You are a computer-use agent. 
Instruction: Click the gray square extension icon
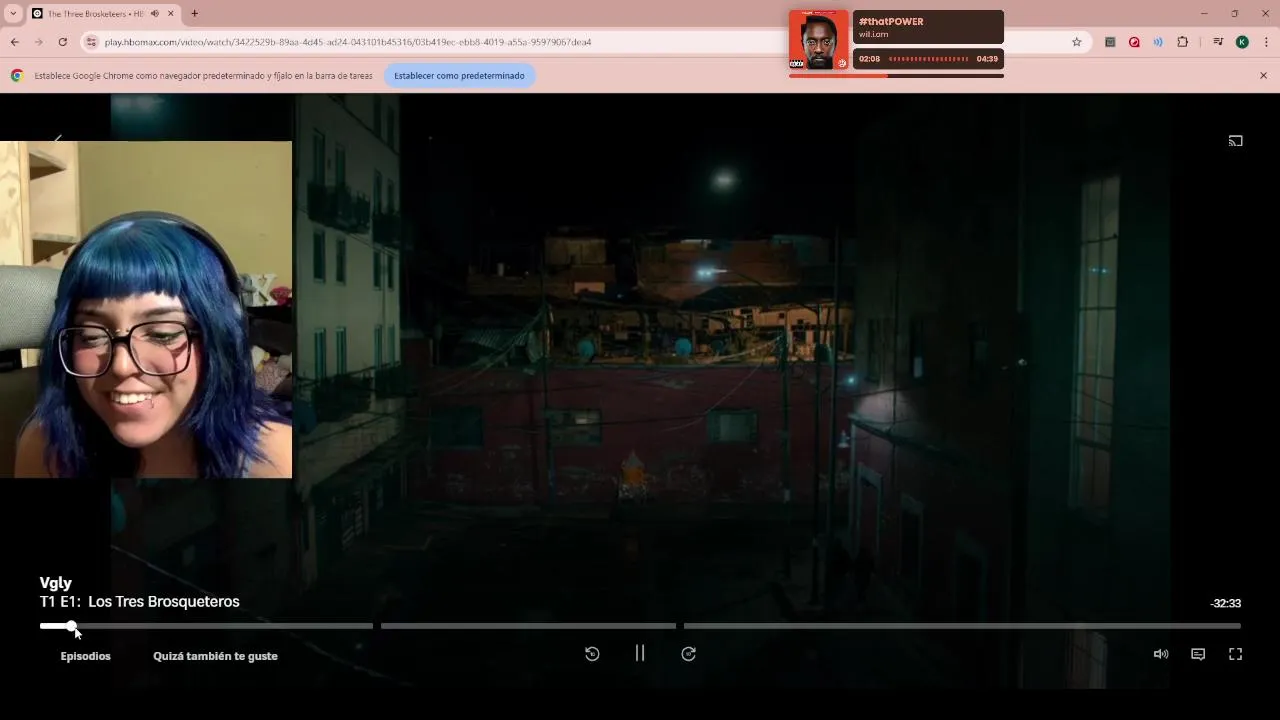(1110, 42)
